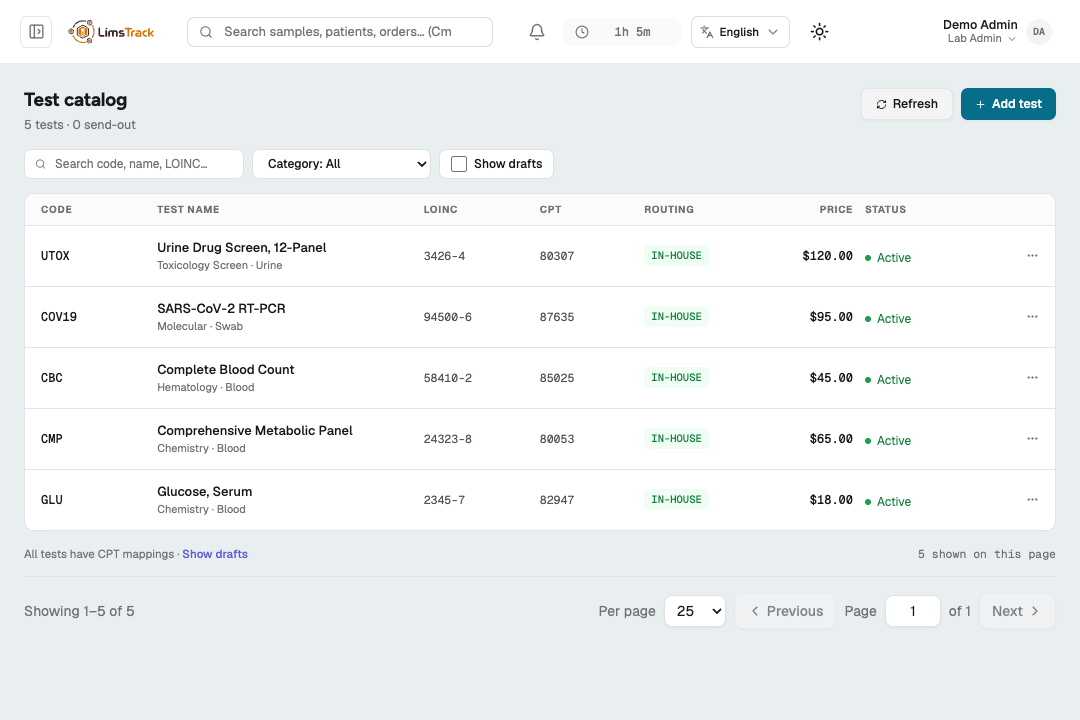Click CPT code 82947
The width and height of the screenshot is (1080, 720).
[x=557, y=500]
